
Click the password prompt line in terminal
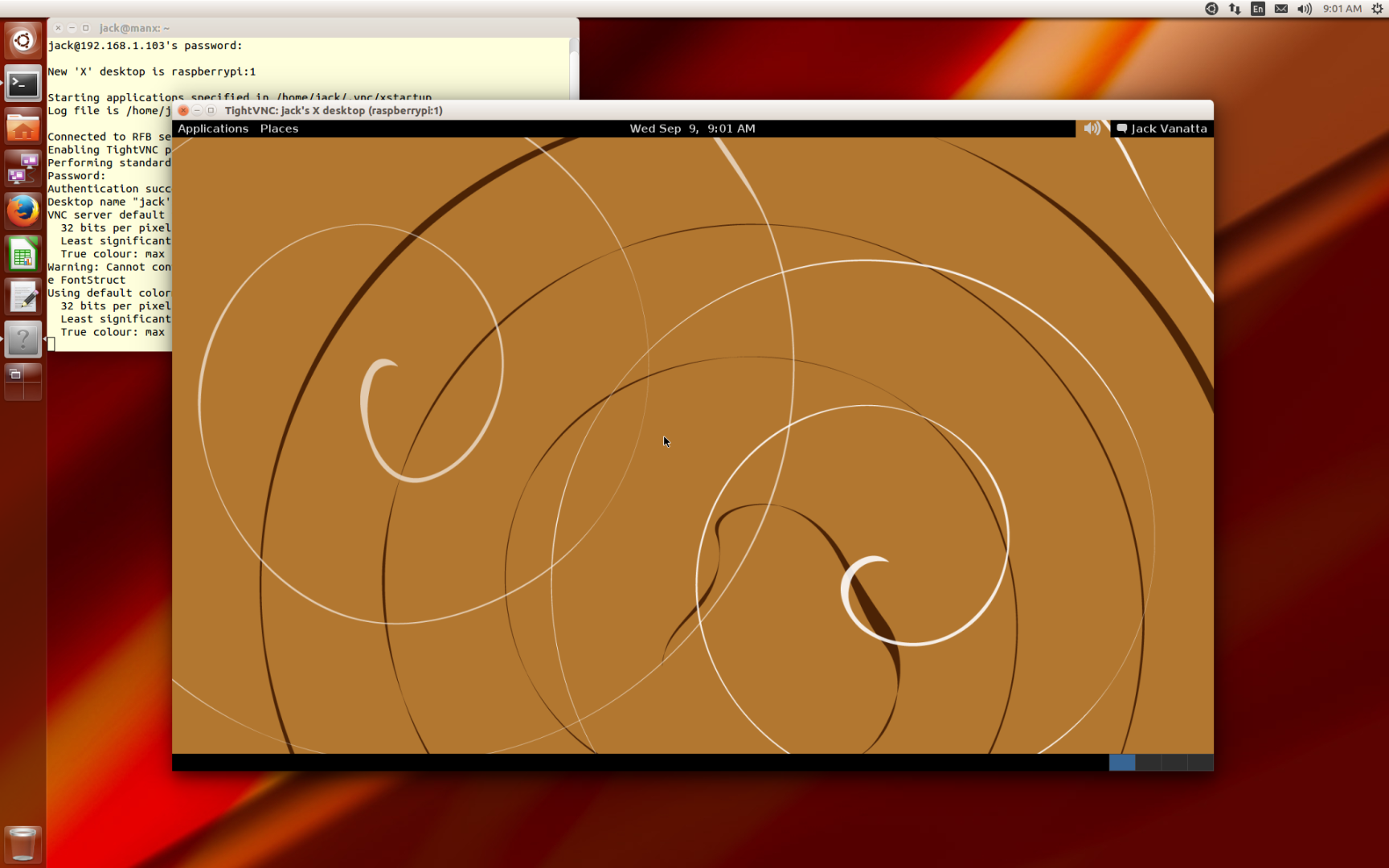pos(145,46)
